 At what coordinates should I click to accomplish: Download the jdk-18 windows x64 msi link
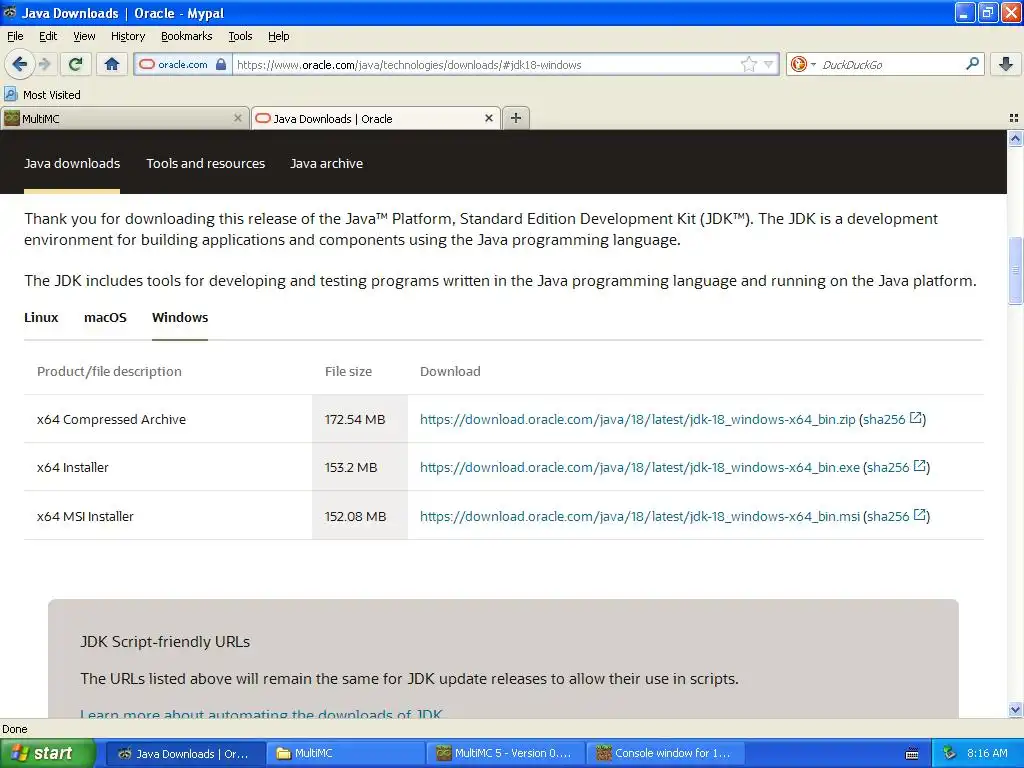point(640,516)
